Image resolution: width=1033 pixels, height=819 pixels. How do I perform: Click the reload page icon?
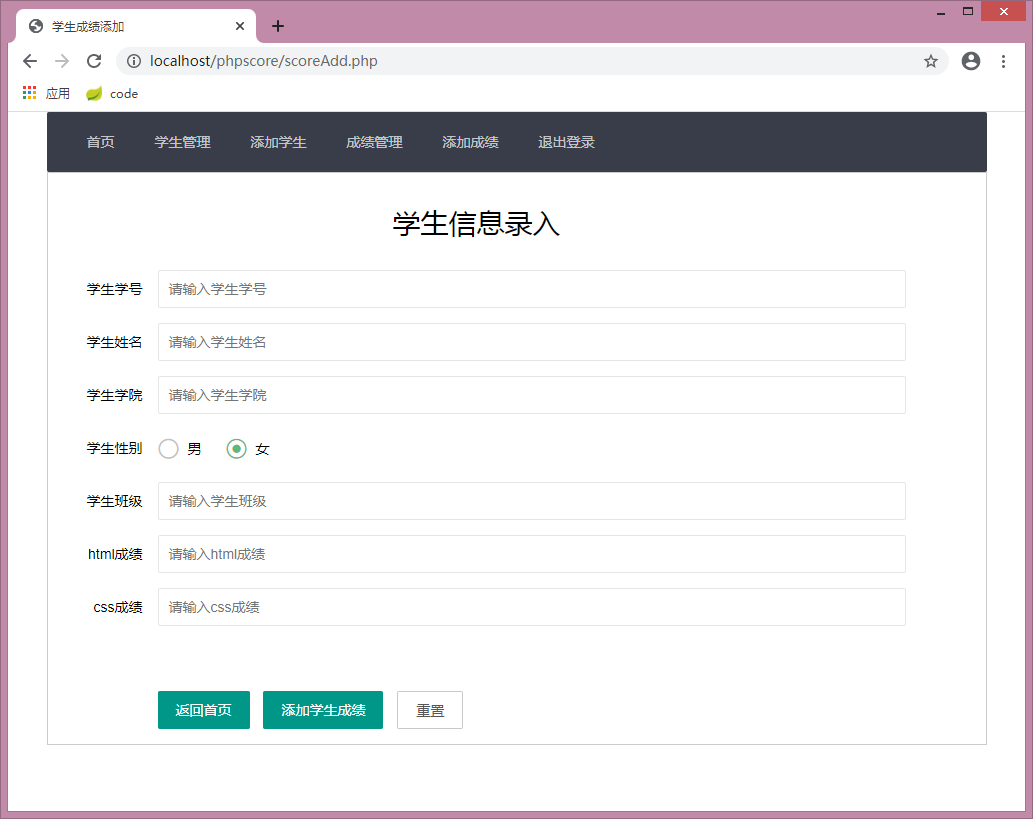pos(93,61)
